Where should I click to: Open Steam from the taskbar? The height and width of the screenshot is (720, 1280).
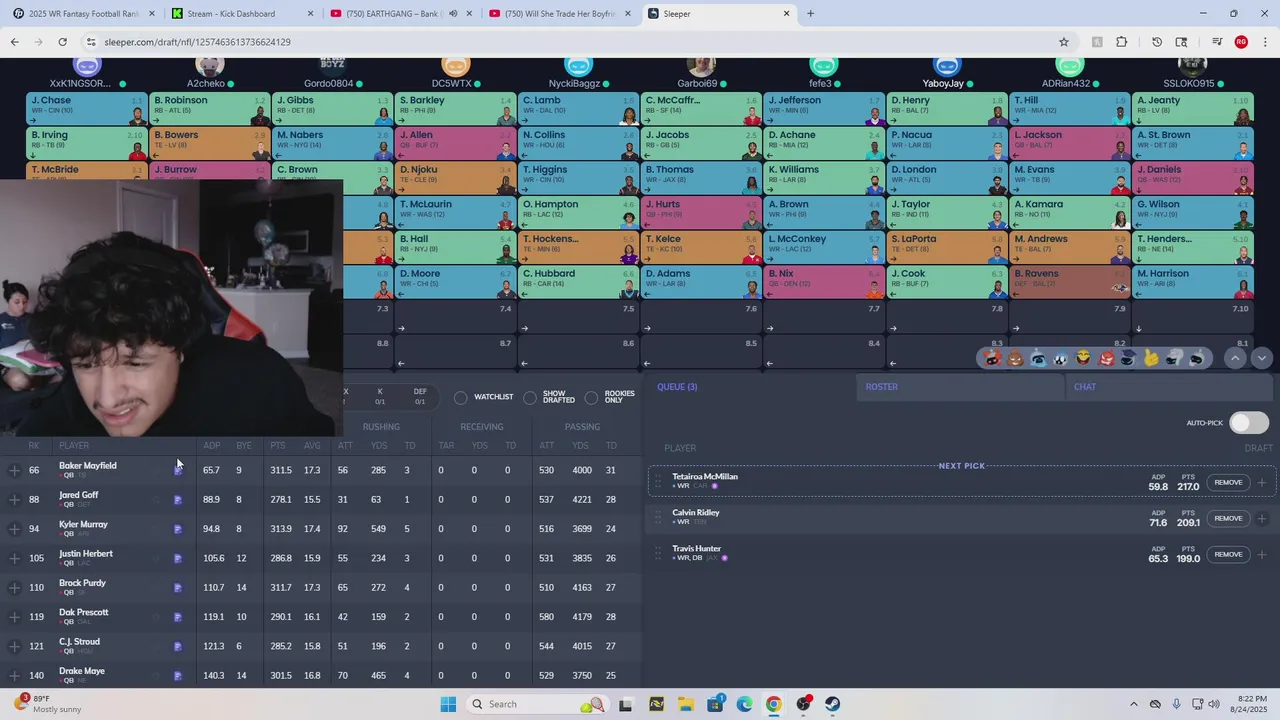[832, 704]
